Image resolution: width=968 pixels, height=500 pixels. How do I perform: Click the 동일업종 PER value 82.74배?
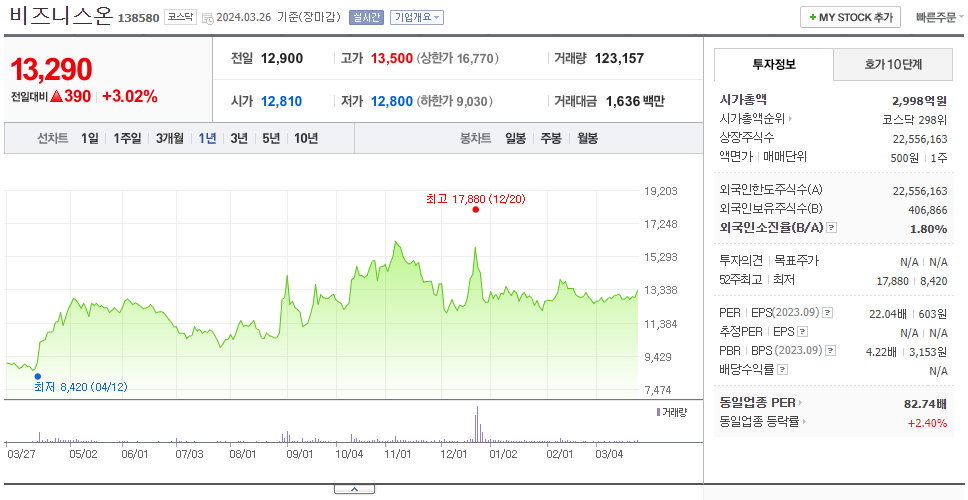point(925,404)
